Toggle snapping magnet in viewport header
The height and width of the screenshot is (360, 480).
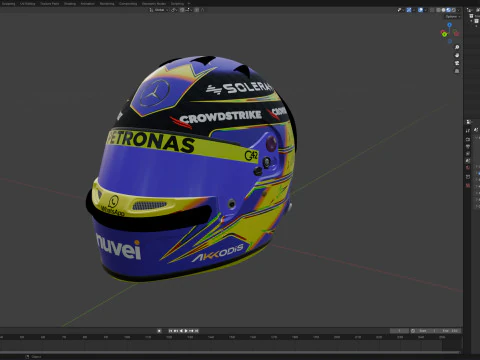182,10
